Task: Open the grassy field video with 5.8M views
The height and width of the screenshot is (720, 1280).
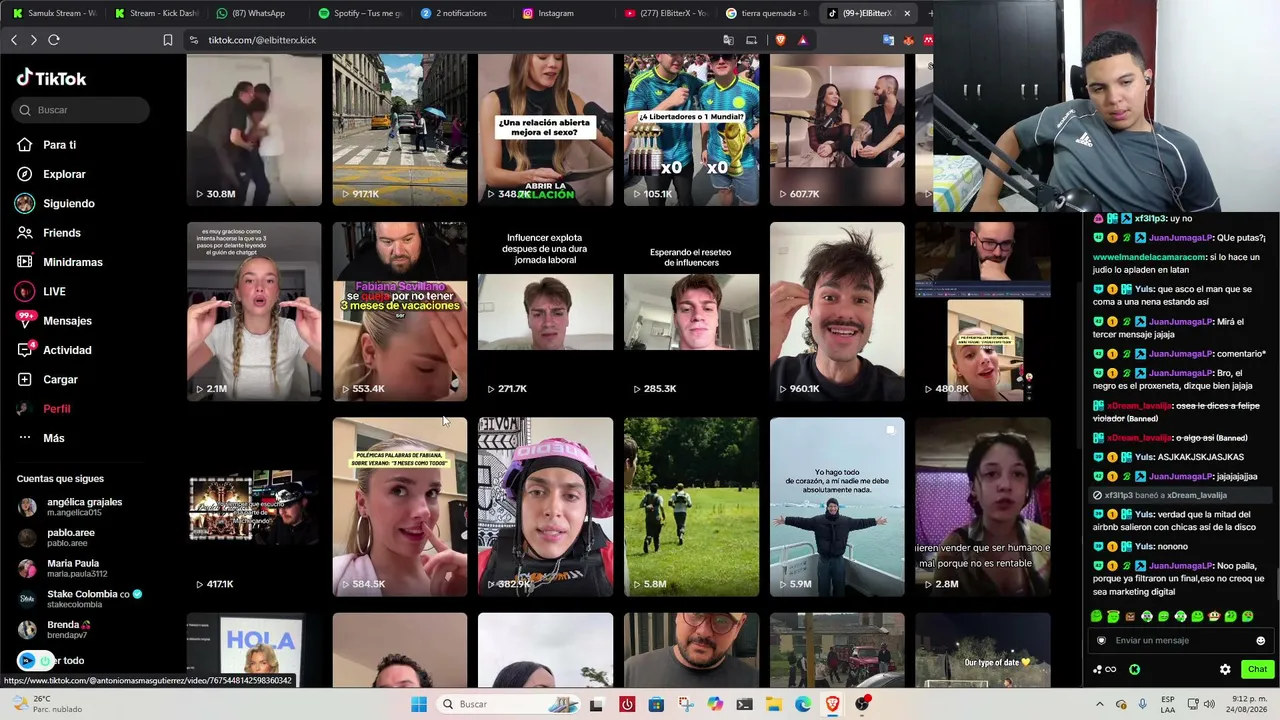Action: [691, 506]
